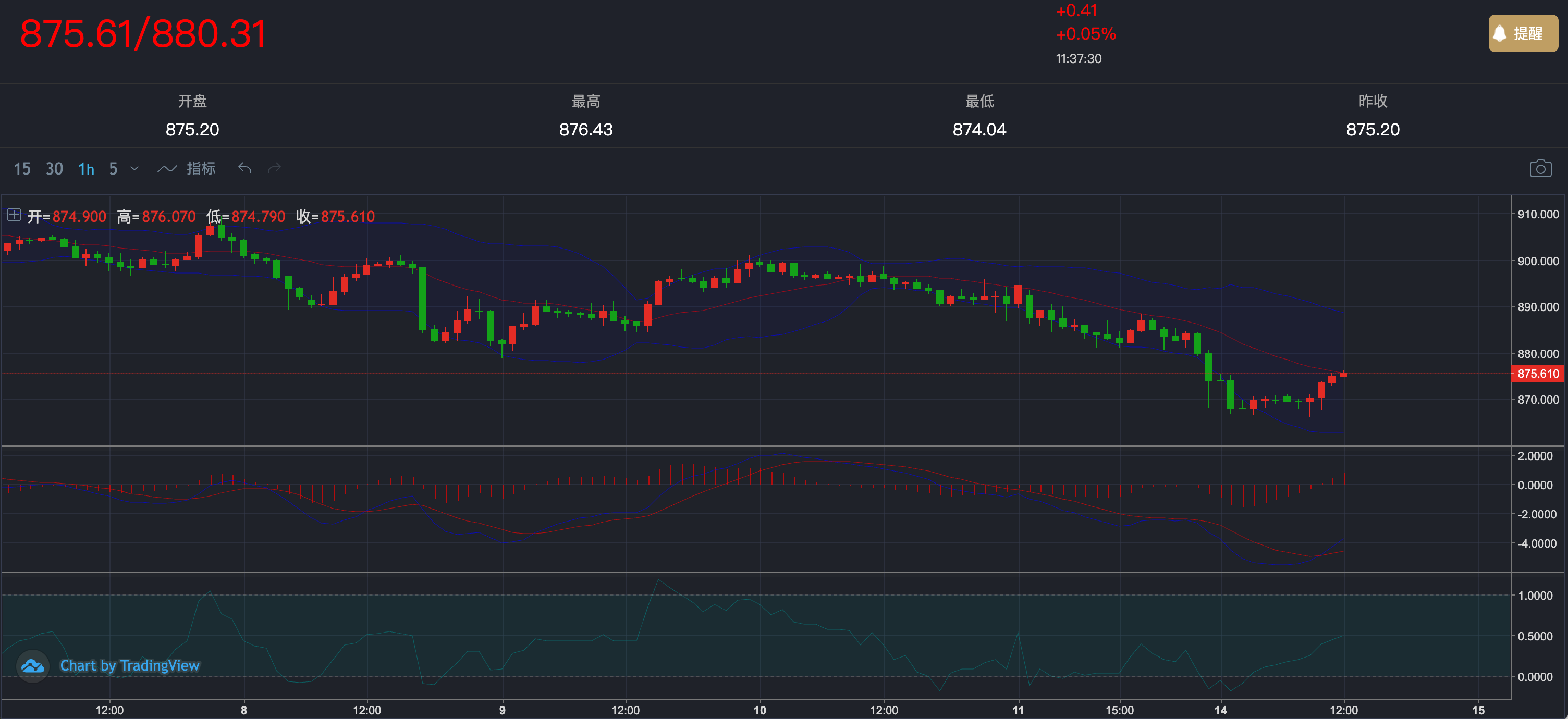Screen dimensions: 1568x719
Task: Switch to the 1h interval
Action: click(x=86, y=168)
